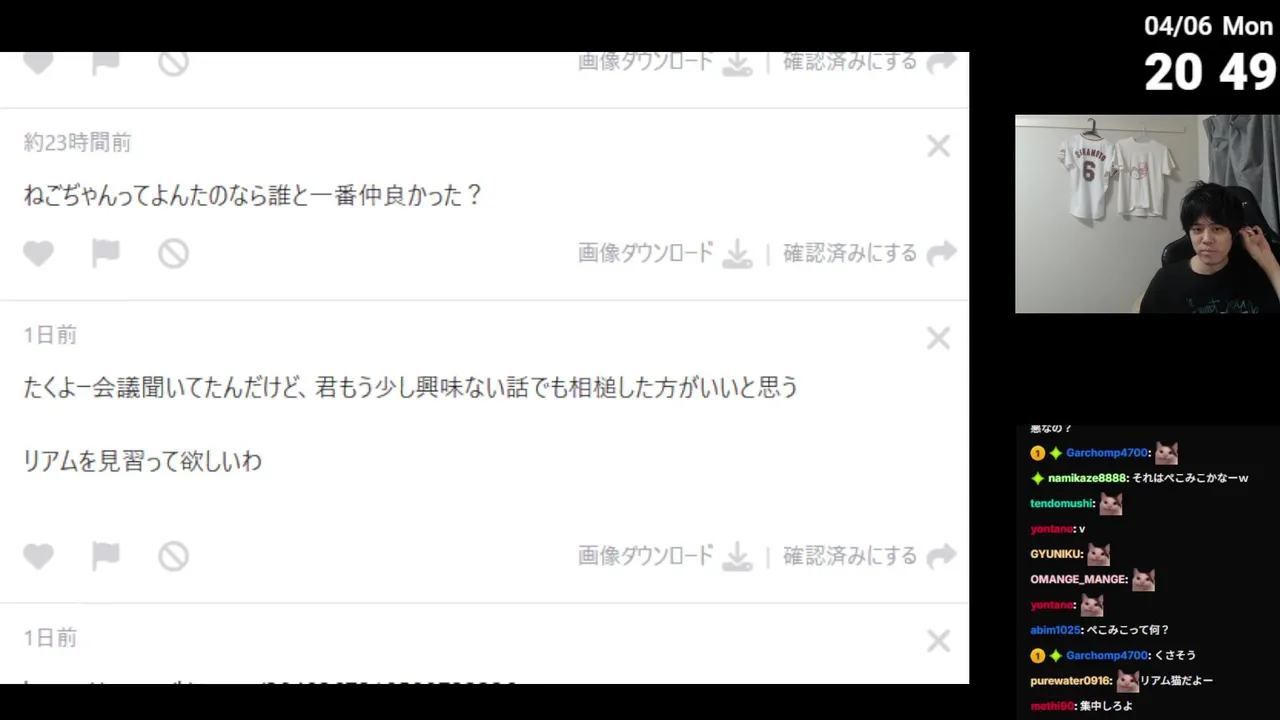1280x720 pixels.
Task: Report the たくよー会議 message with flag
Action: click(105, 556)
